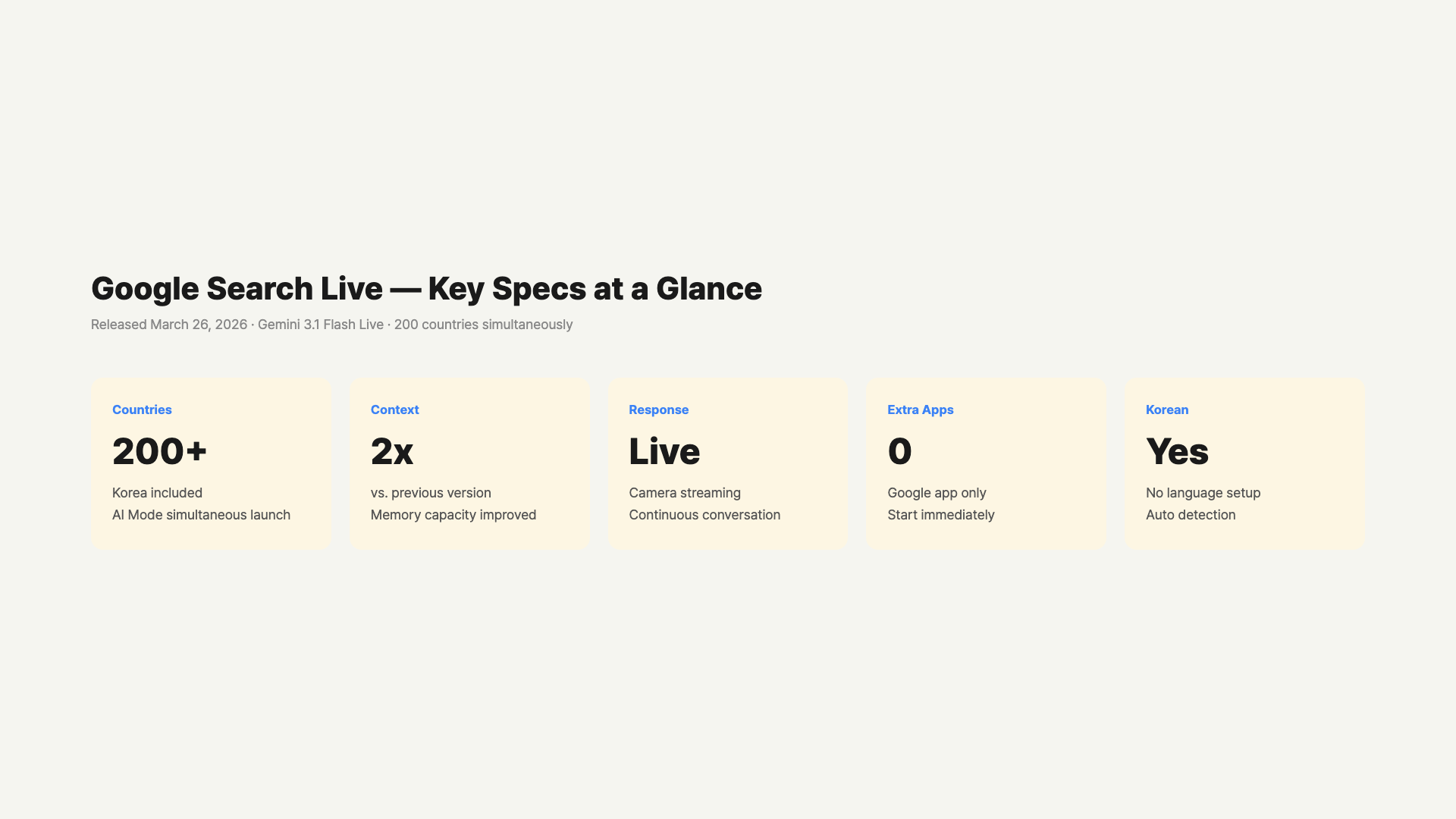
Task: Select the large 'Yes' value
Action: [1177, 451]
